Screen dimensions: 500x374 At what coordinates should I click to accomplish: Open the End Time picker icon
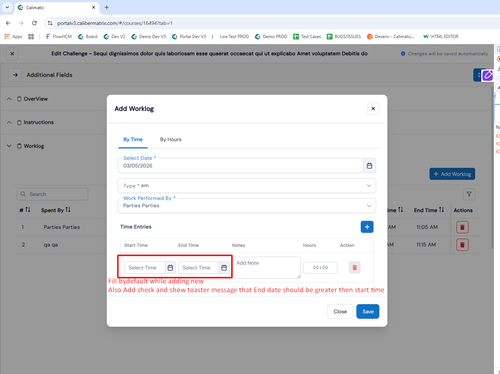click(x=224, y=268)
